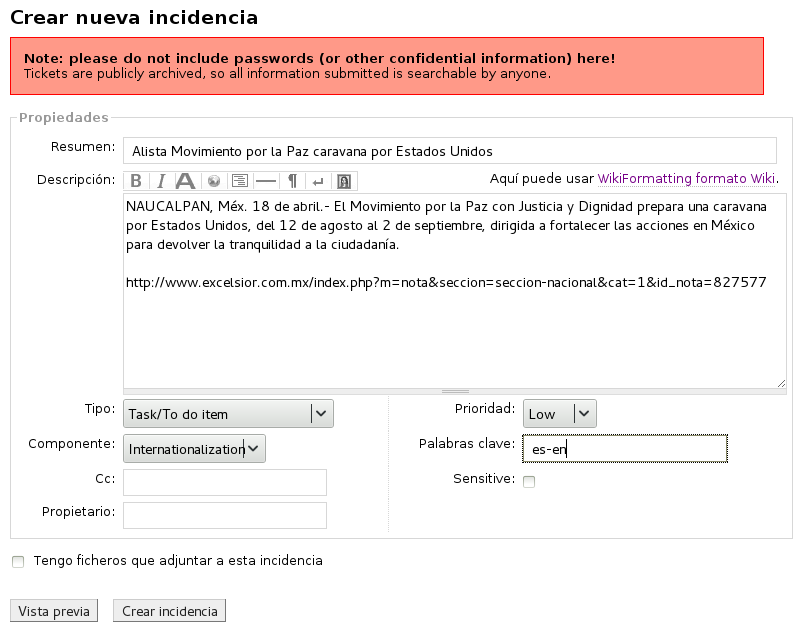Click the 'Sensitive:' label
Screen dimensions: 805x629
click(484, 479)
